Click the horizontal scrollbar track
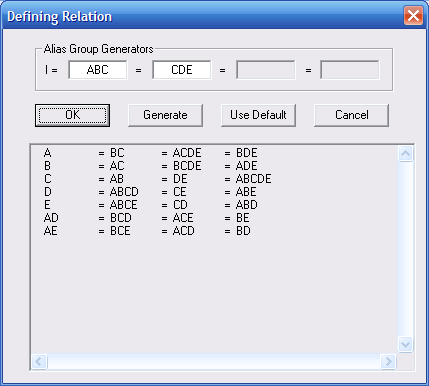This screenshot has height=386, width=429. [x=214, y=361]
